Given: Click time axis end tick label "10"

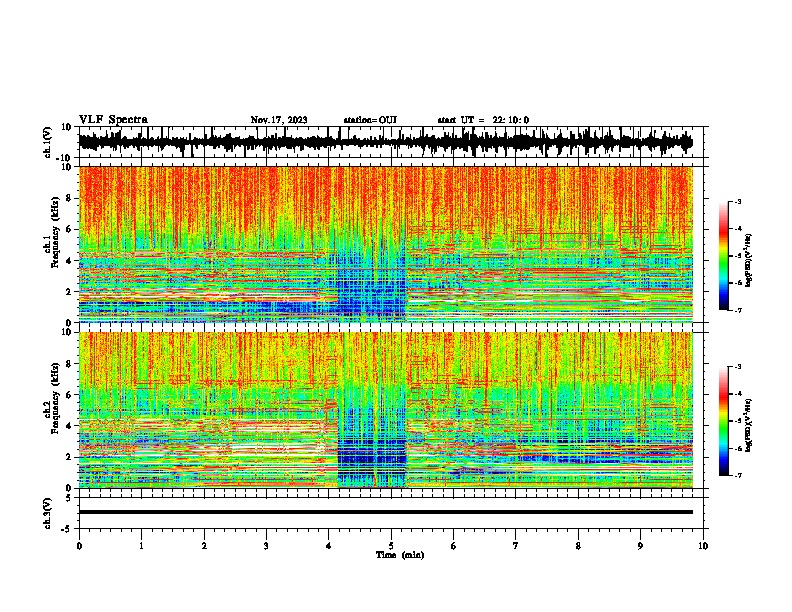Looking at the screenshot, I should 703,546.
